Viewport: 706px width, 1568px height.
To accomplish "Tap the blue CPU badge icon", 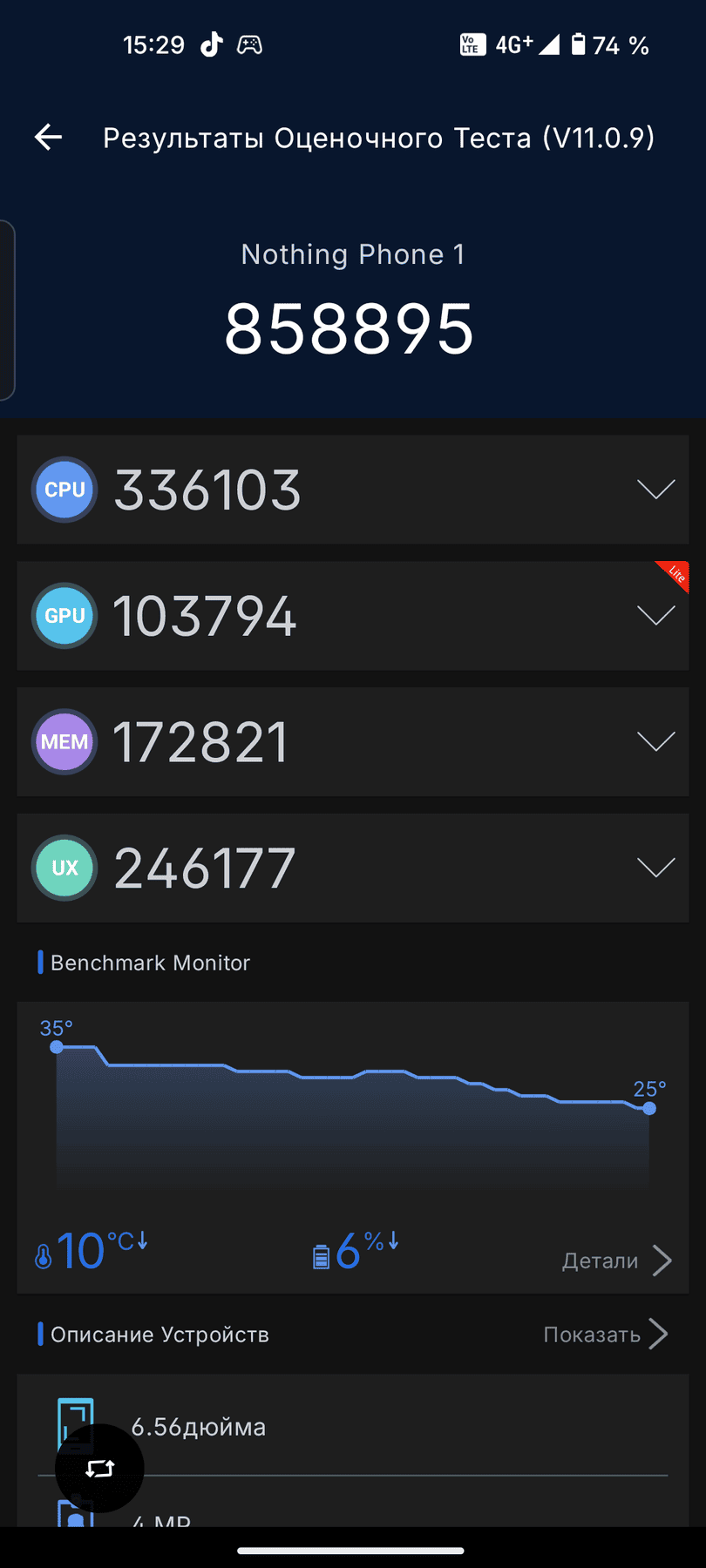I will coord(64,490).
